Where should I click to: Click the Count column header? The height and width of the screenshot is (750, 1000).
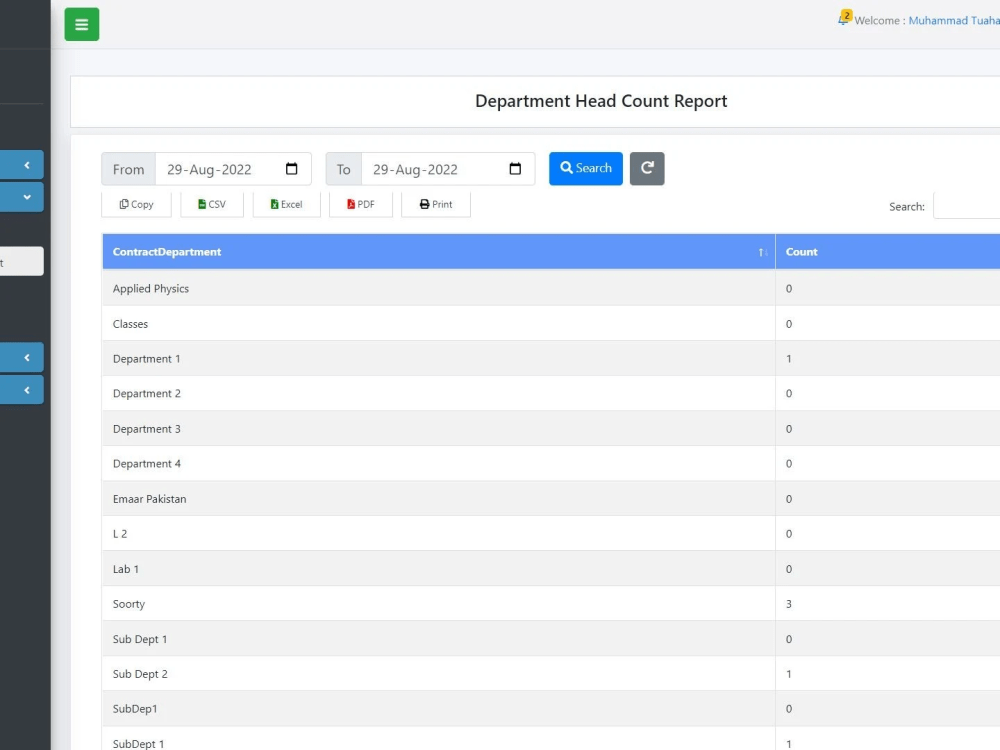[x=801, y=251]
